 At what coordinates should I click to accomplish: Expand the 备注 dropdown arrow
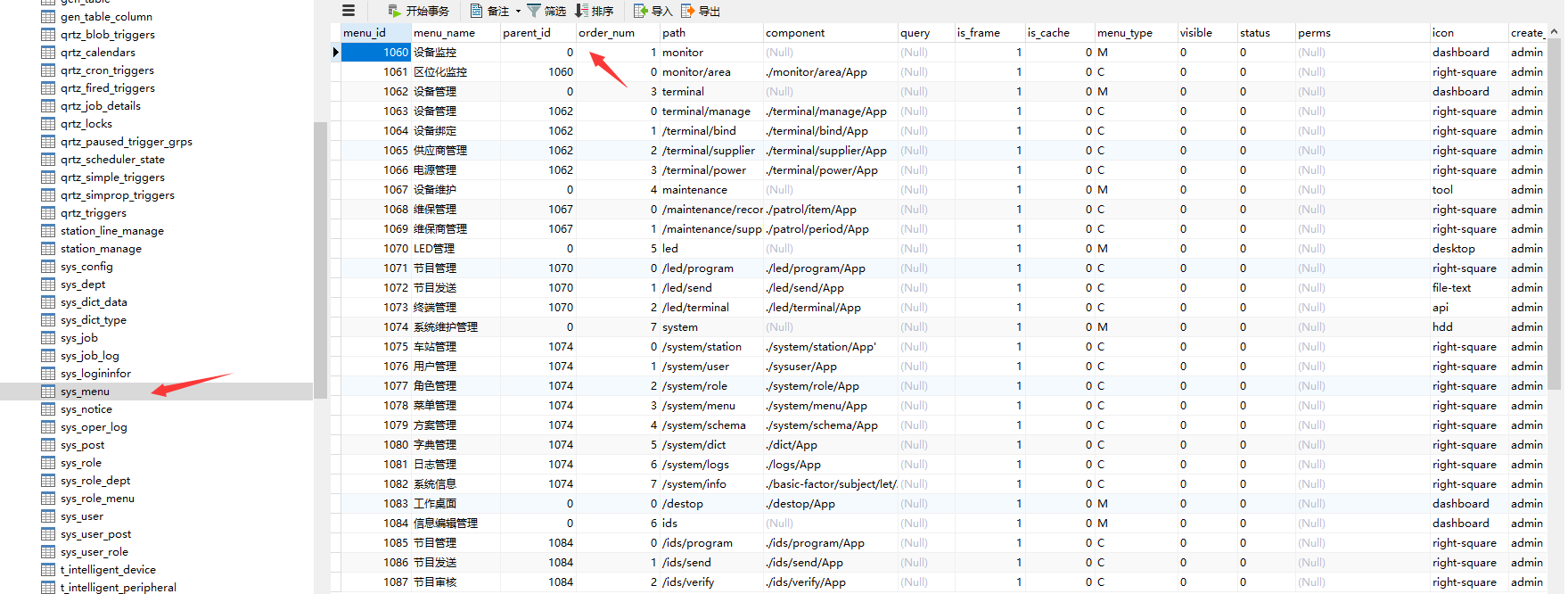pos(518,11)
